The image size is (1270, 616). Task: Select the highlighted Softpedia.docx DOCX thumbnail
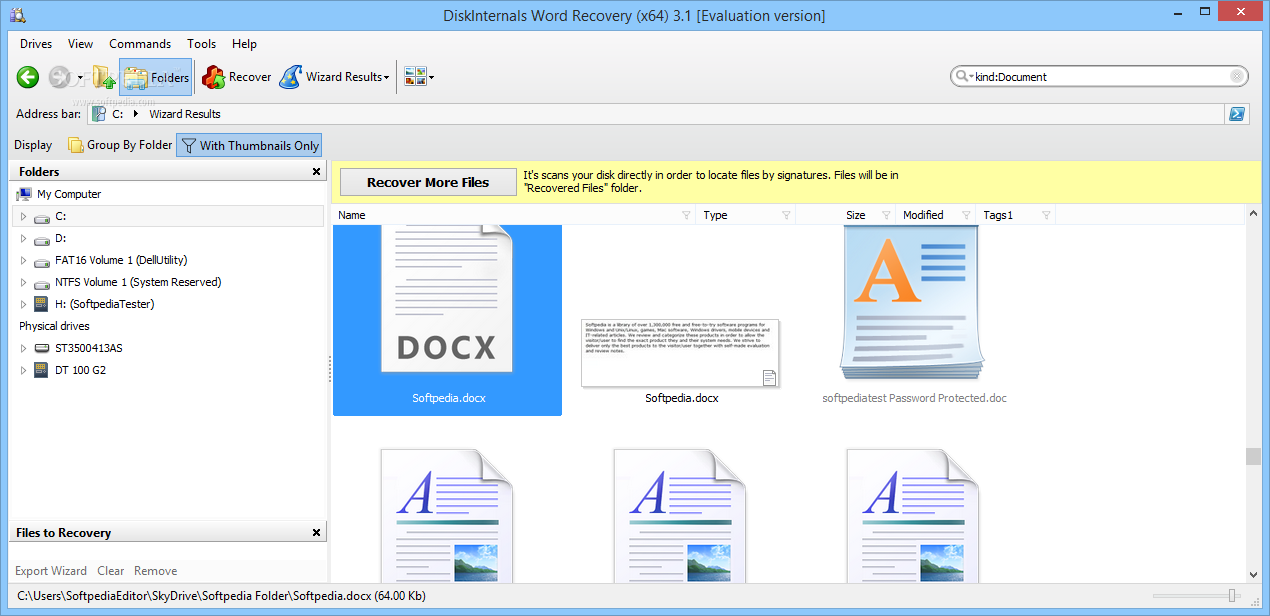[x=447, y=319]
